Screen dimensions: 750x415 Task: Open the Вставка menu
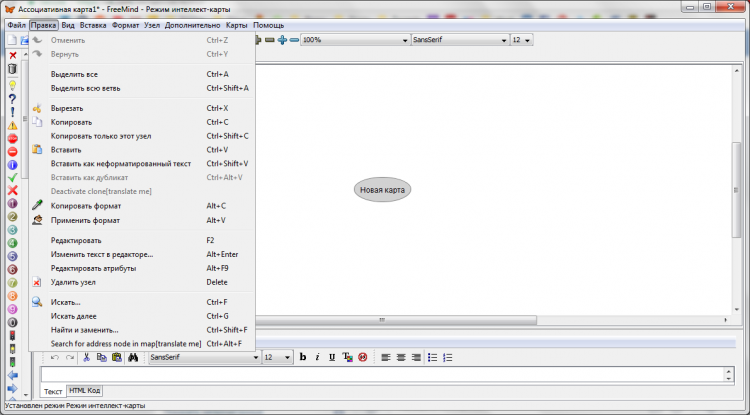click(93, 25)
